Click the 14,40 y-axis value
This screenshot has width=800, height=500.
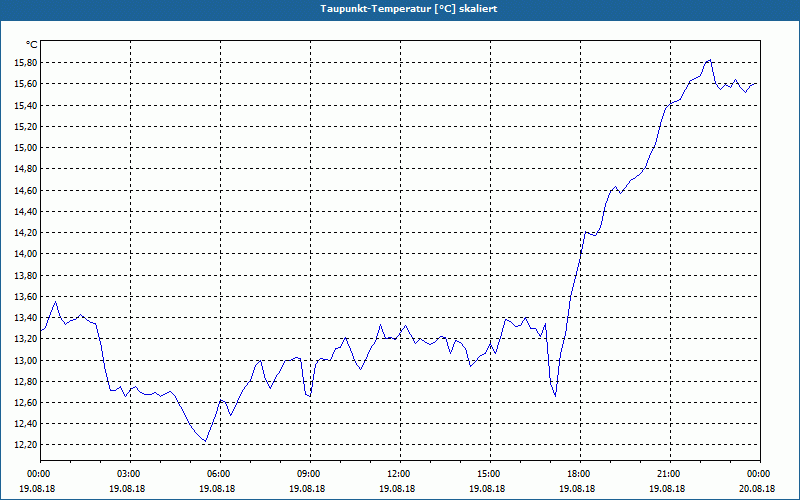point(27,211)
